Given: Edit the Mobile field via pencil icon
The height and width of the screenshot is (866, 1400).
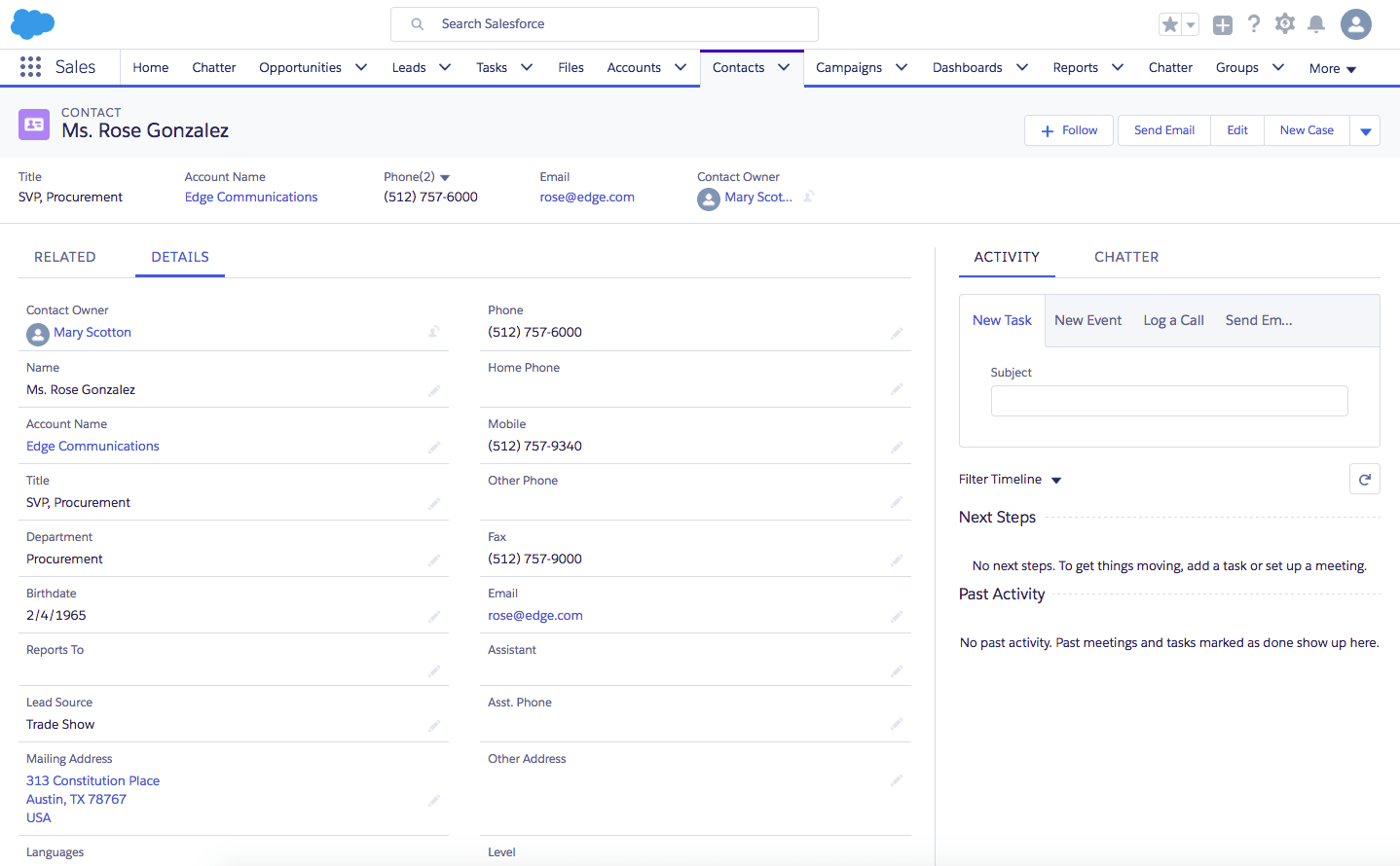Looking at the screenshot, I should tap(897, 447).
